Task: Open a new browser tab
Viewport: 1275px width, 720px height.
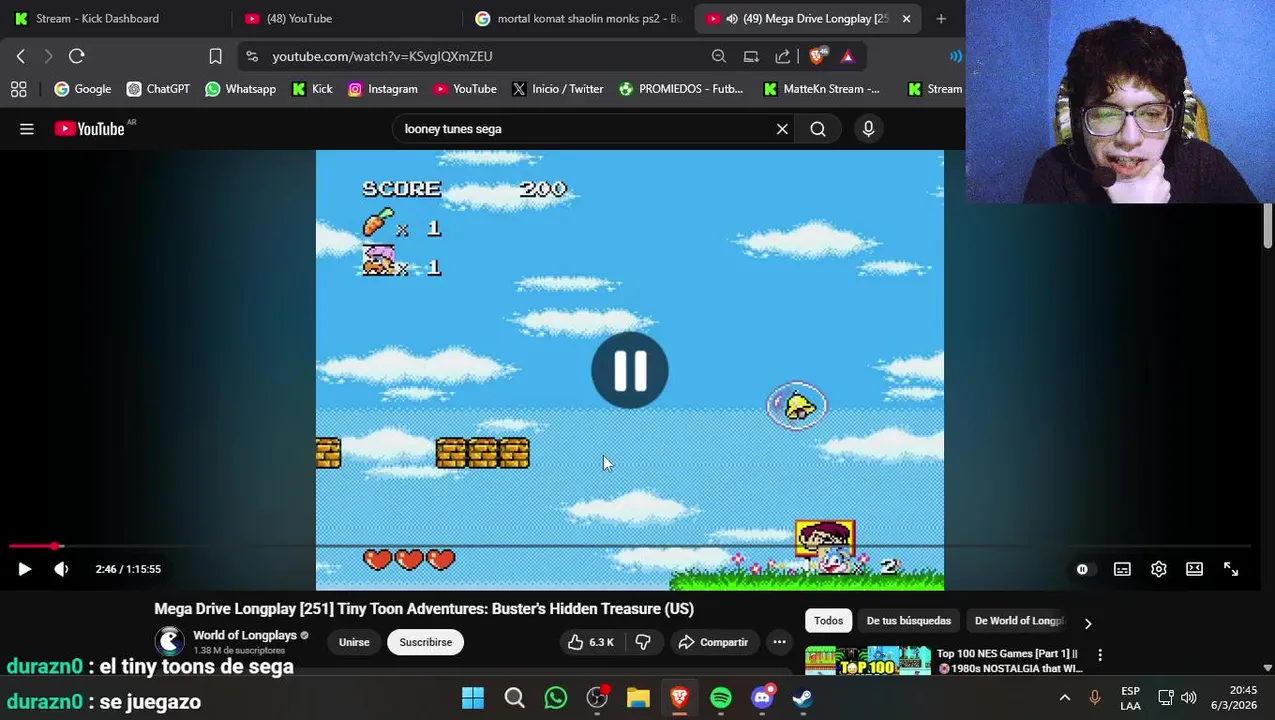Action: point(941,18)
